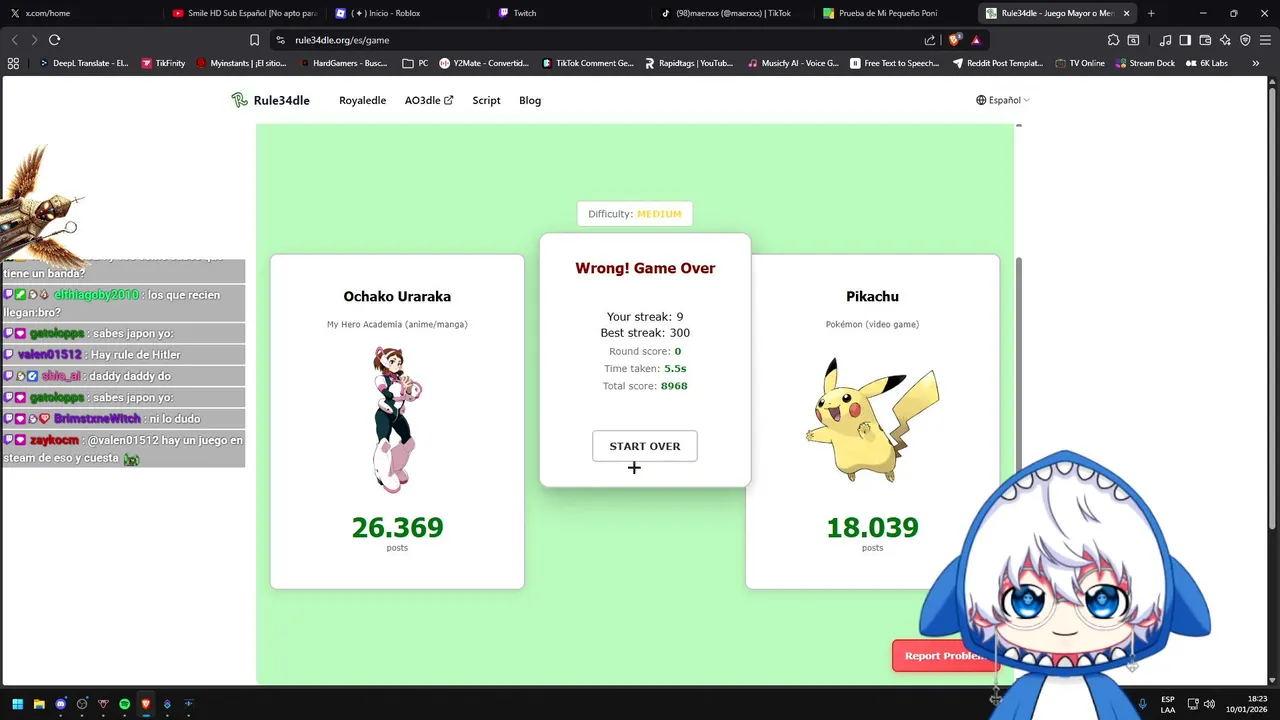Reload the current page

pyautogui.click(x=54, y=40)
